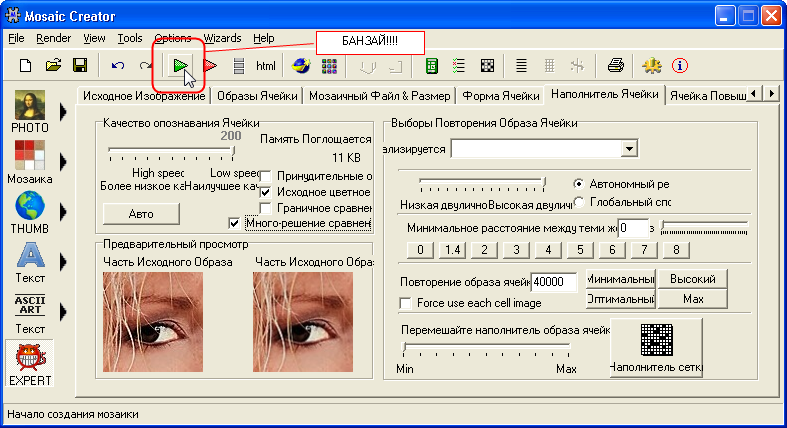The width and height of the screenshot is (787, 428).
Task: Click the Низкая/Высокая двуличность slider
Action: (483, 184)
